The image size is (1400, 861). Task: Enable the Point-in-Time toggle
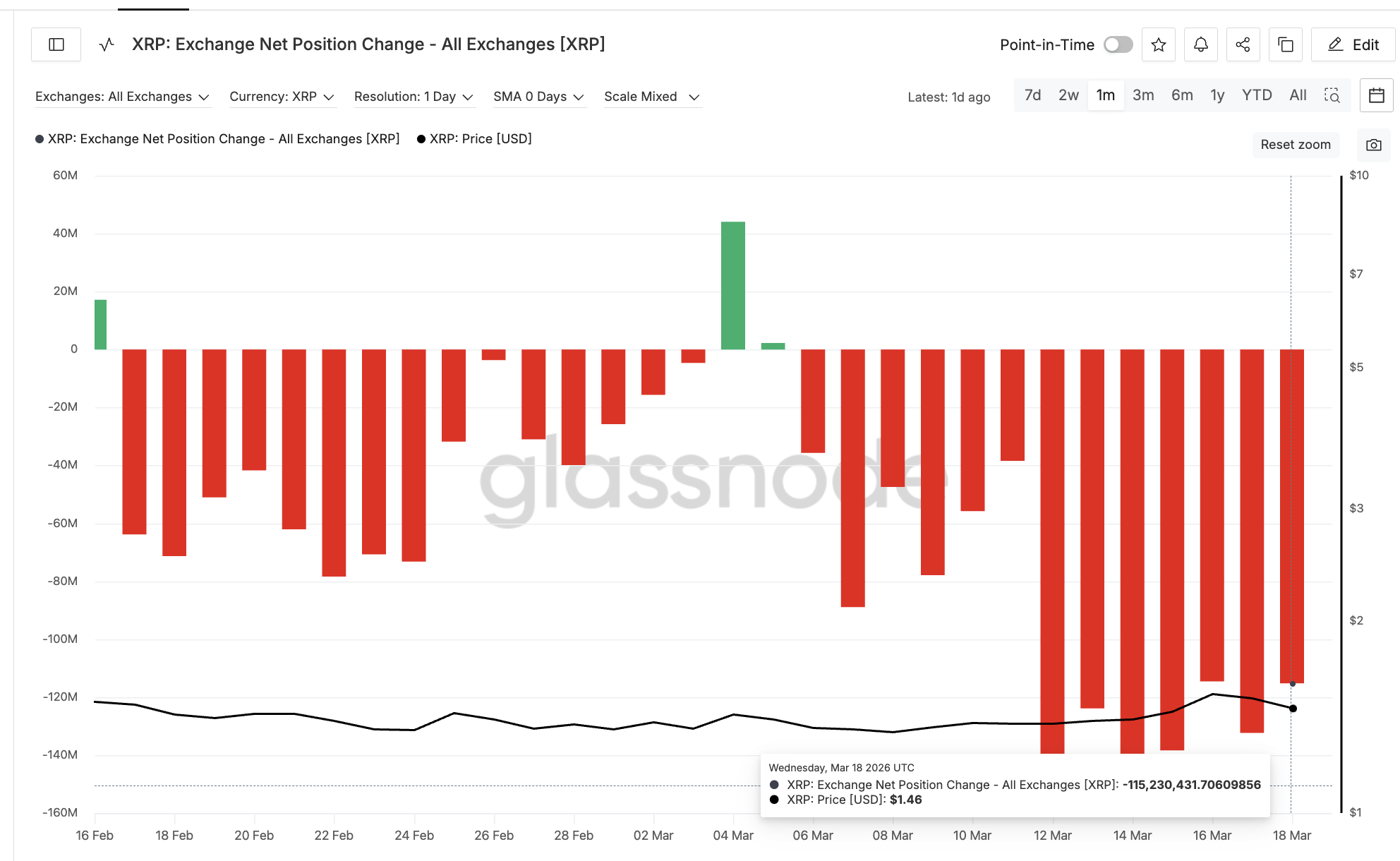[x=1117, y=44]
